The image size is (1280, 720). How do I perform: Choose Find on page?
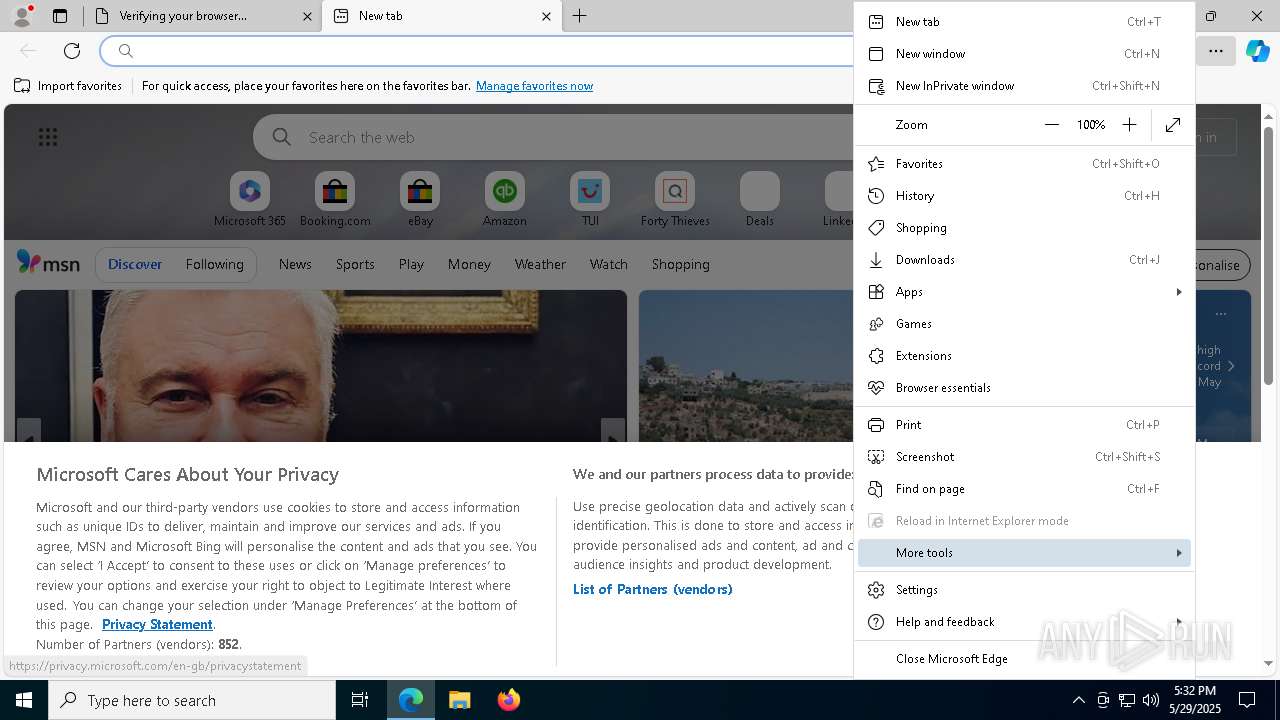(x=1024, y=489)
